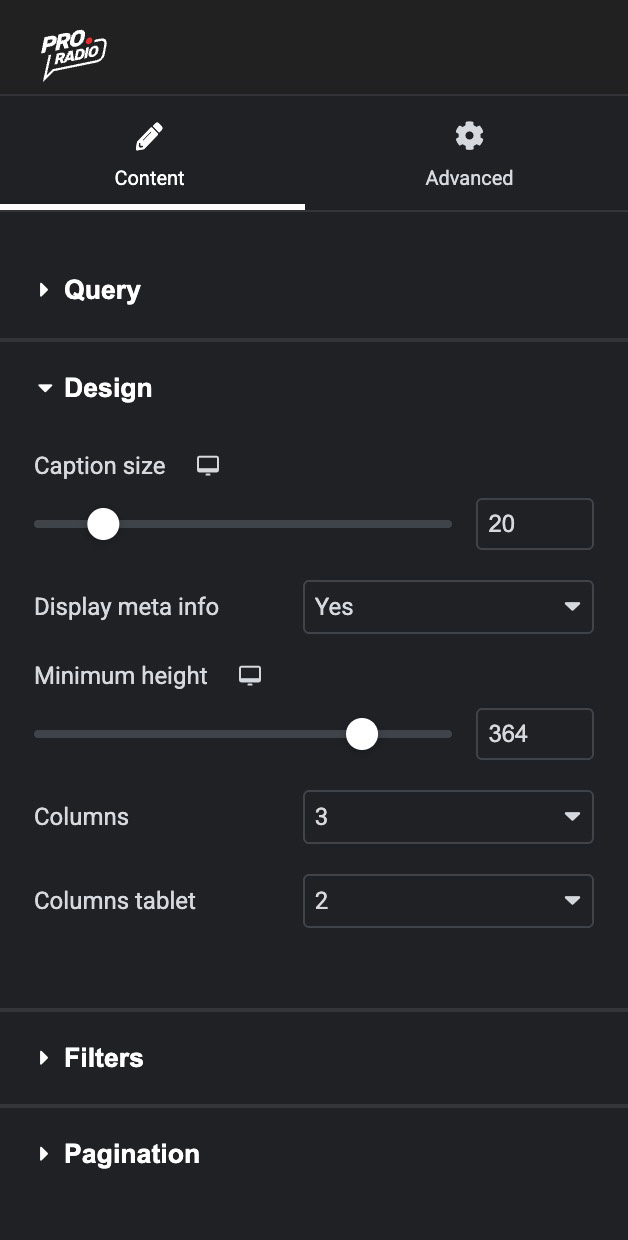Click the Advanced gear icon
Viewport: 628px width, 1240px height.
[469, 136]
